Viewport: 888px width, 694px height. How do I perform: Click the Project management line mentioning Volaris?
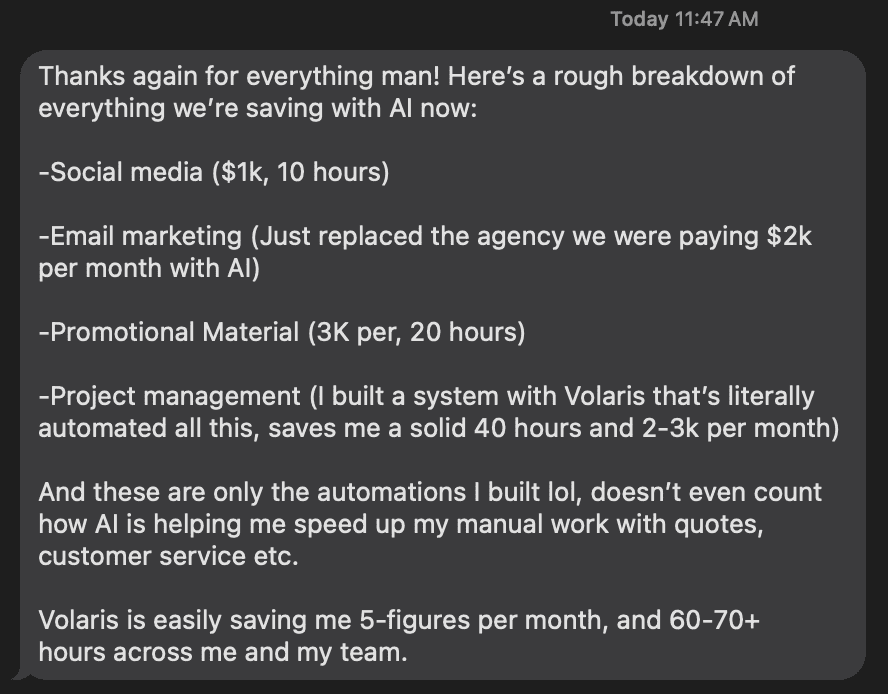pyautogui.click(x=426, y=397)
